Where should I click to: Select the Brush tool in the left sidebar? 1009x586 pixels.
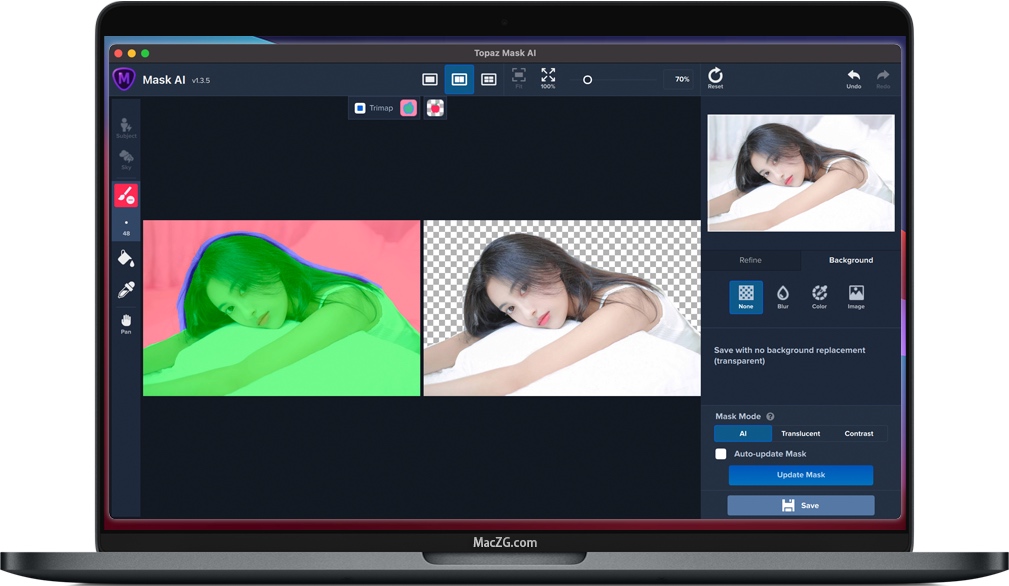click(125, 195)
